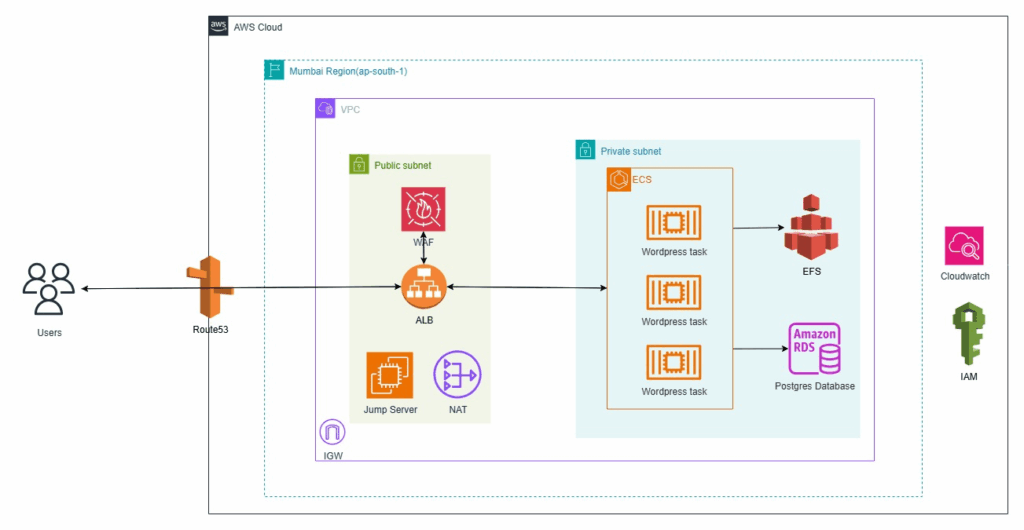This screenshot has height=530, width=1024.
Task: Select the NAT gateway icon
Action: tap(456, 376)
